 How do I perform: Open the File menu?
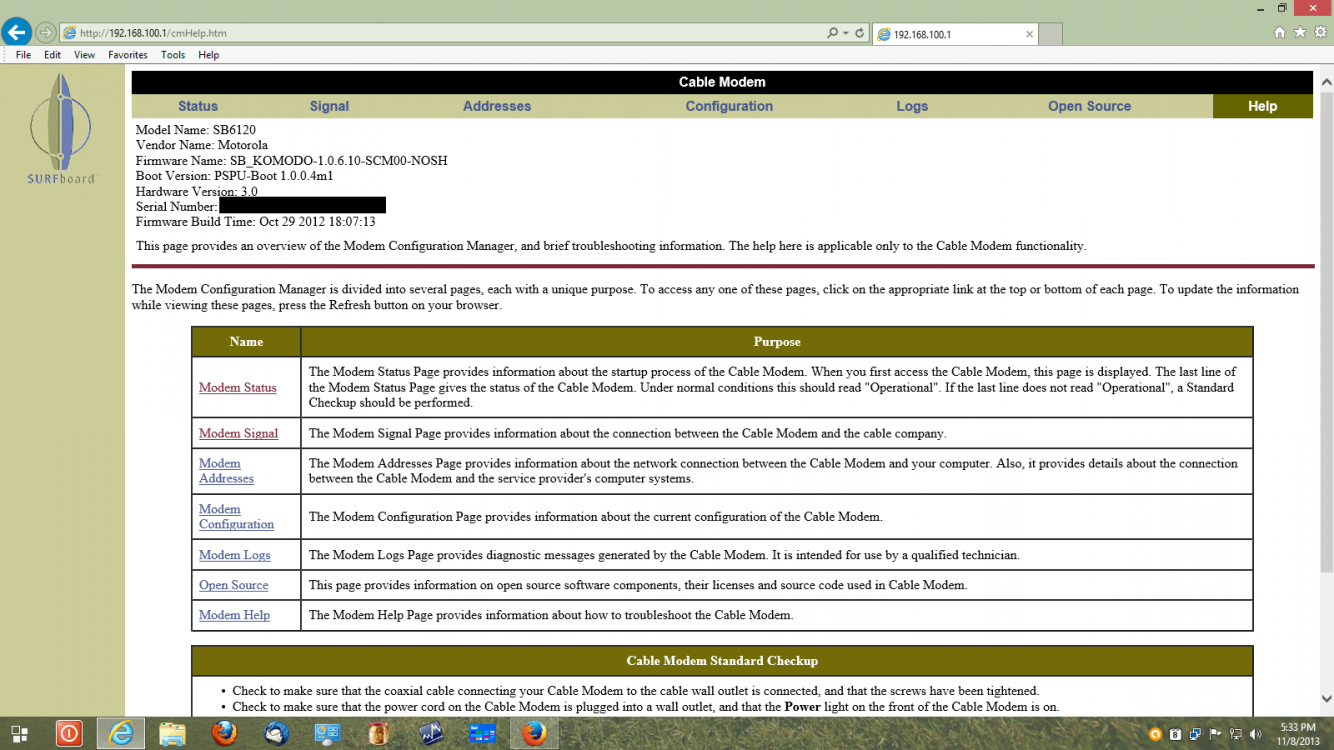pyautogui.click(x=23, y=55)
